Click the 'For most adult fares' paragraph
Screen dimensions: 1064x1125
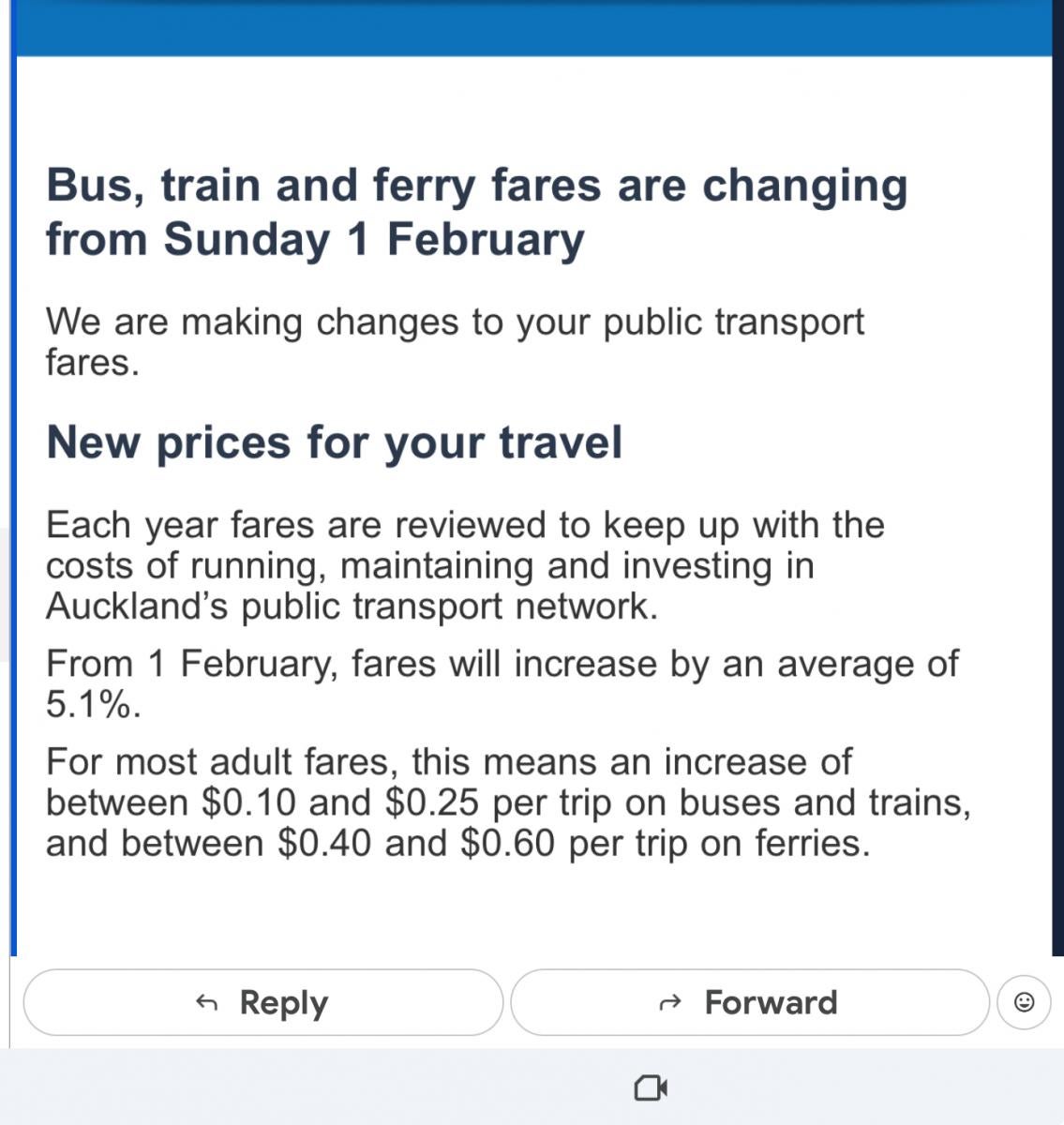(x=506, y=802)
